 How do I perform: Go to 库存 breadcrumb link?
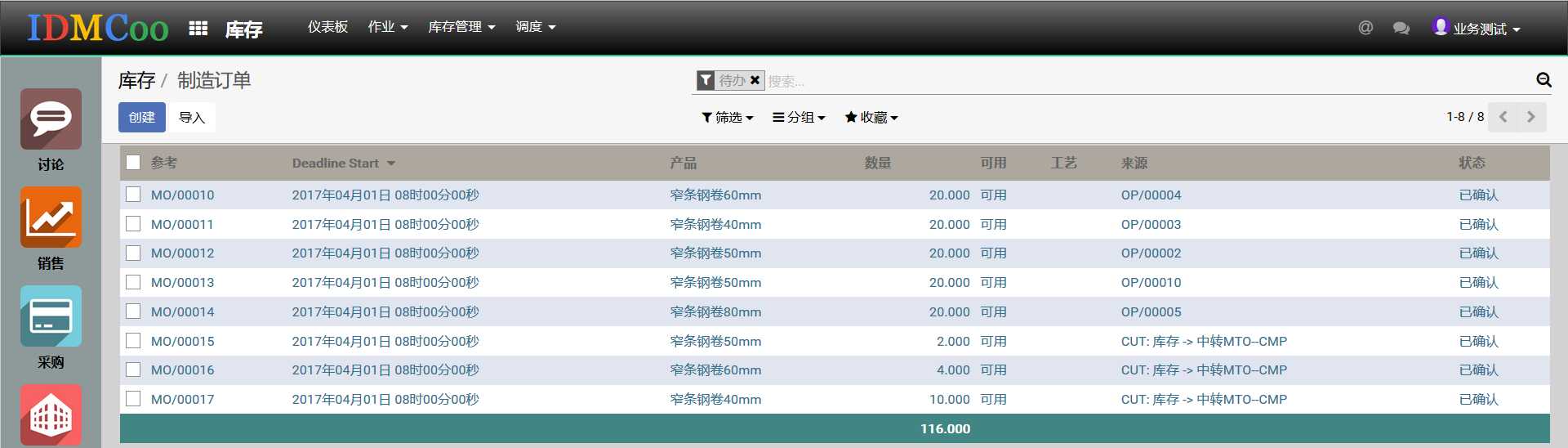[x=136, y=80]
